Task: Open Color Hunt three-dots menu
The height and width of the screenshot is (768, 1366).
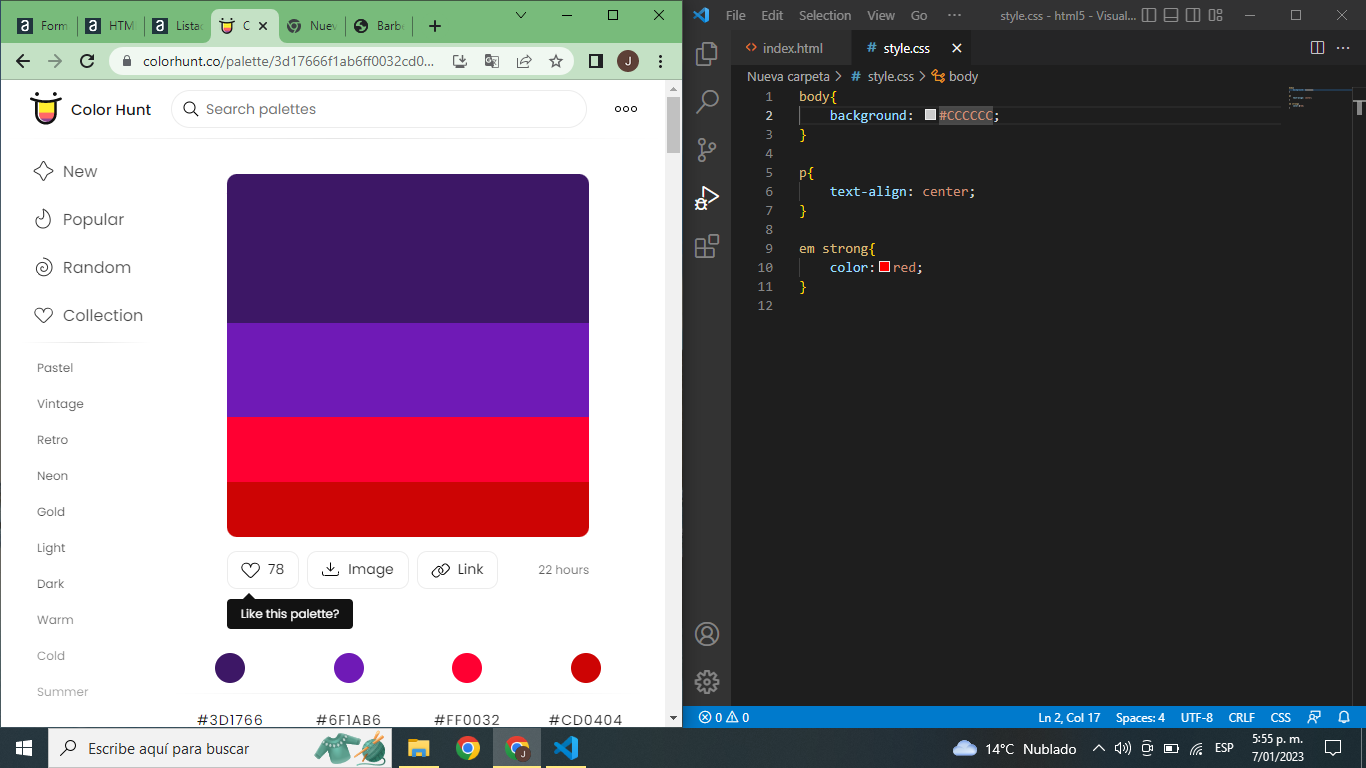Action: point(626,109)
